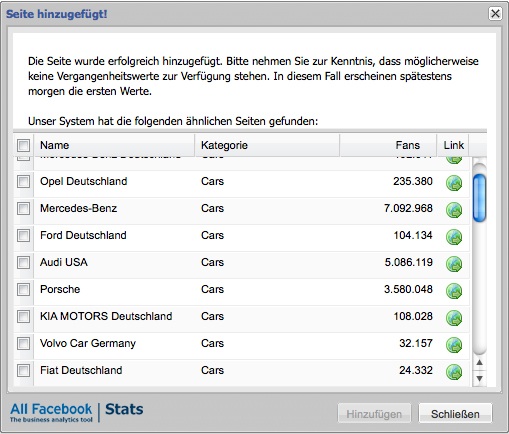Screen dimensions: 509x434
Task: Check the KIA MOTORS Deutschland row checkbox
Action: (23, 316)
